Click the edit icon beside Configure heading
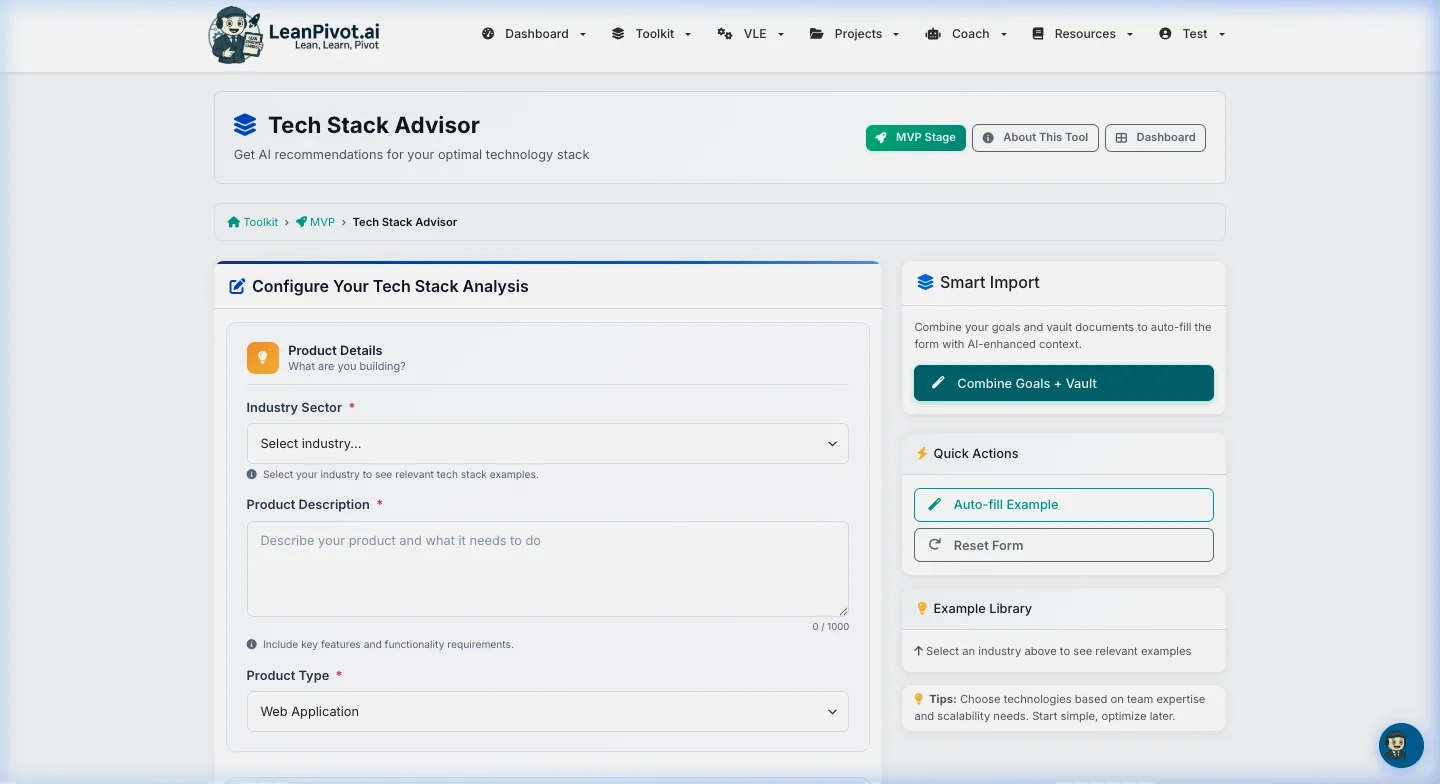This screenshot has width=1440, height=784. (x=237, y=287)
